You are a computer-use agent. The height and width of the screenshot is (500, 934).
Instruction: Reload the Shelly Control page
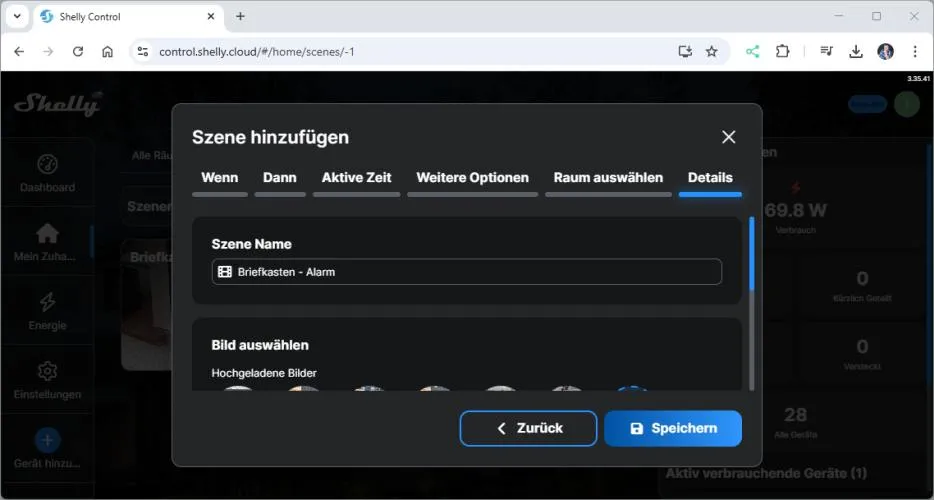pos(78,51)
